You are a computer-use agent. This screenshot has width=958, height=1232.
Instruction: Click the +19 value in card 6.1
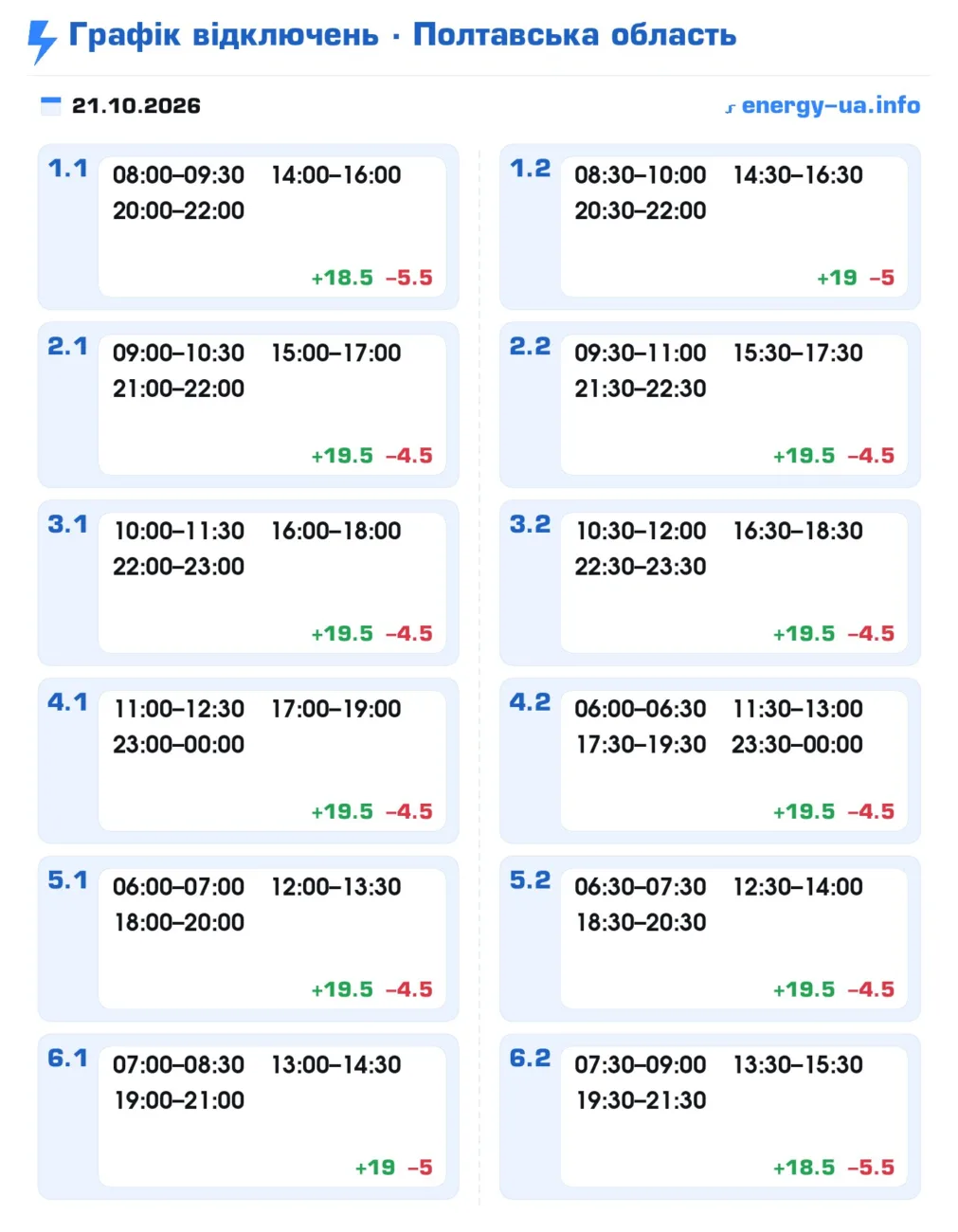375,1168
